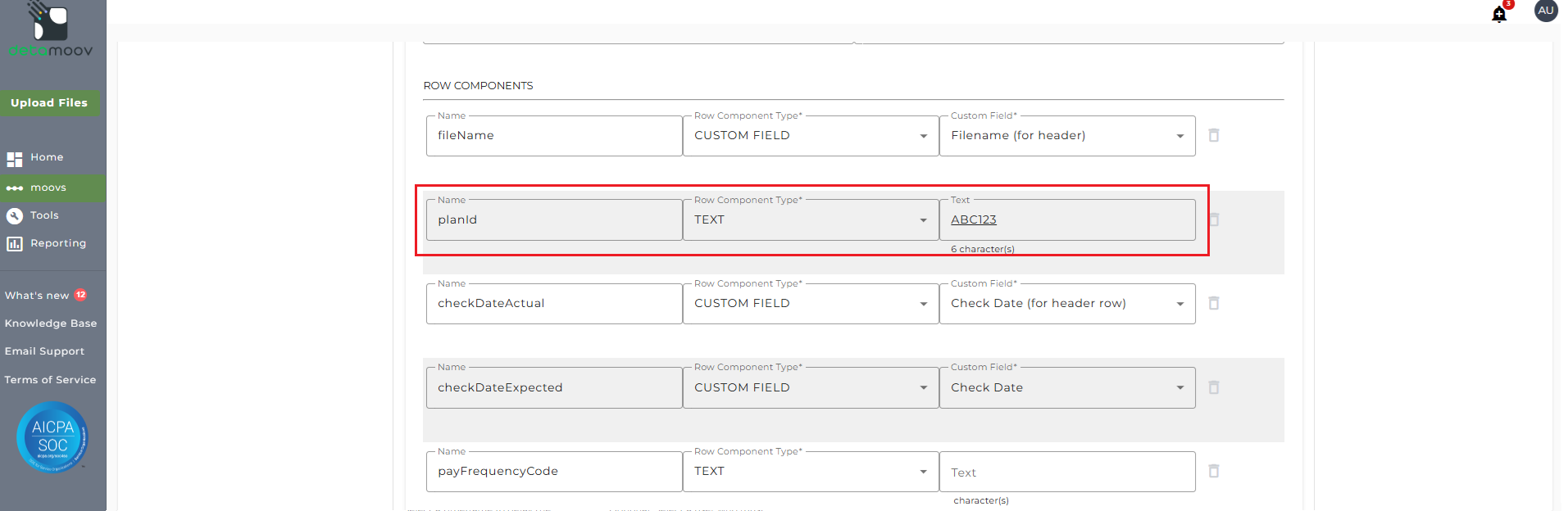Click trash icon for checkDateExpected row
The image size is (1568, 511).
click(x=1214, y=387)
